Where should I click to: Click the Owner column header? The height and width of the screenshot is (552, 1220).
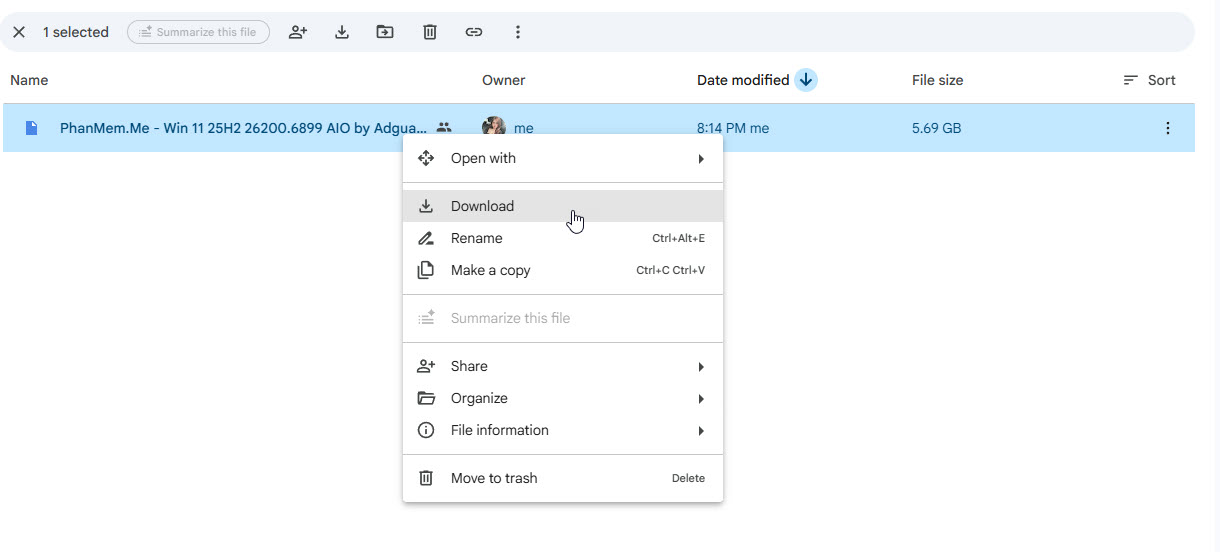[503, 80]
